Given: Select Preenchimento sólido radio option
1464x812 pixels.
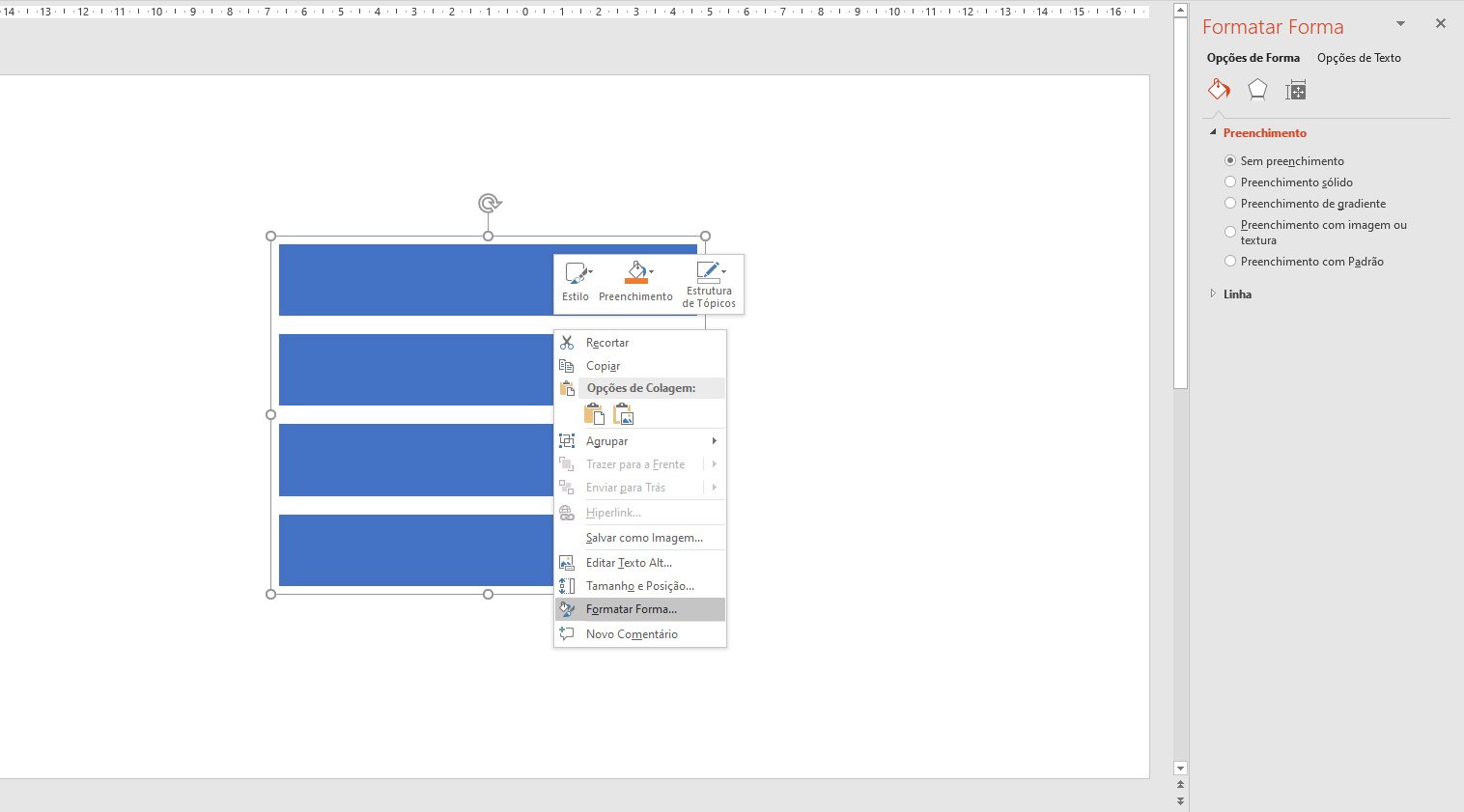Looking at the screenshot, I should point(1230,182).
